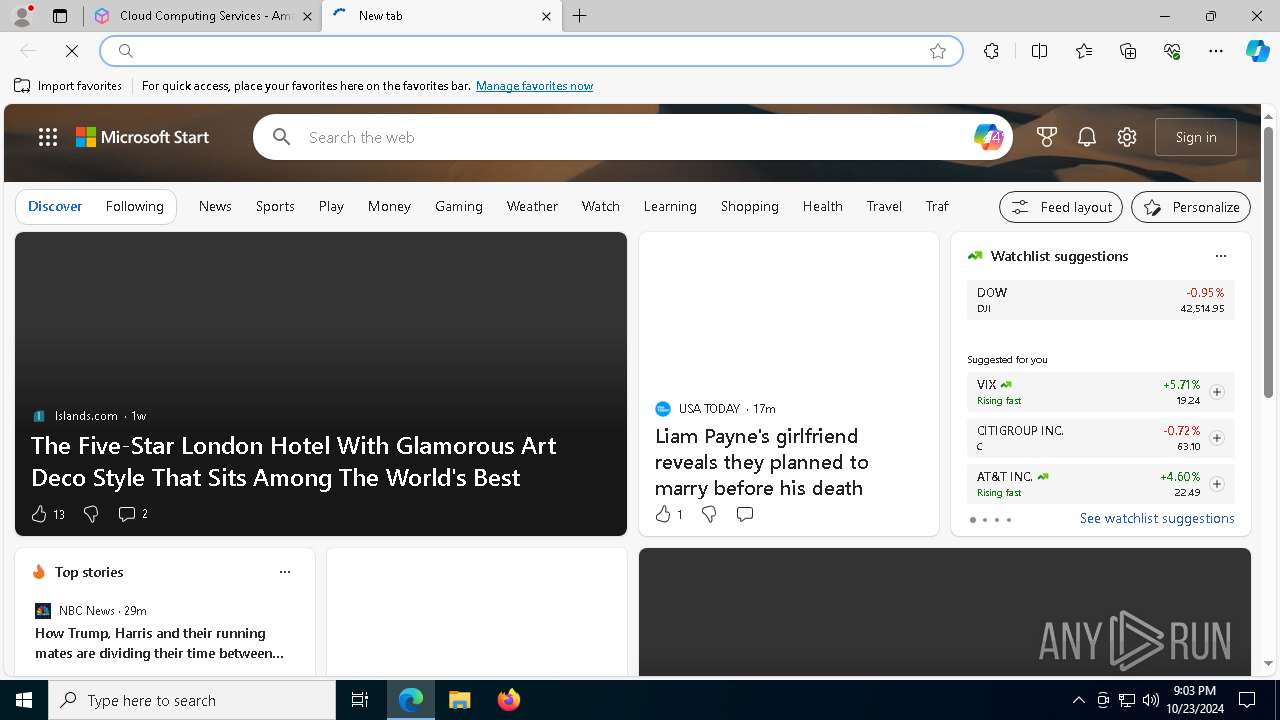Launch Firefox from the taskbar

tap(509, 700)
